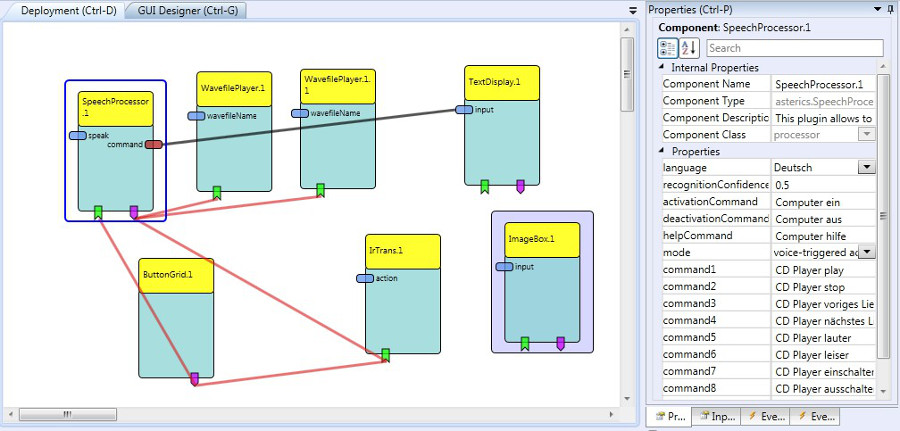The width and height of the screenshot is (900, 431).
Task: Click wavefileName port of WavefilePlayer.1
Action: click(196, 116)
